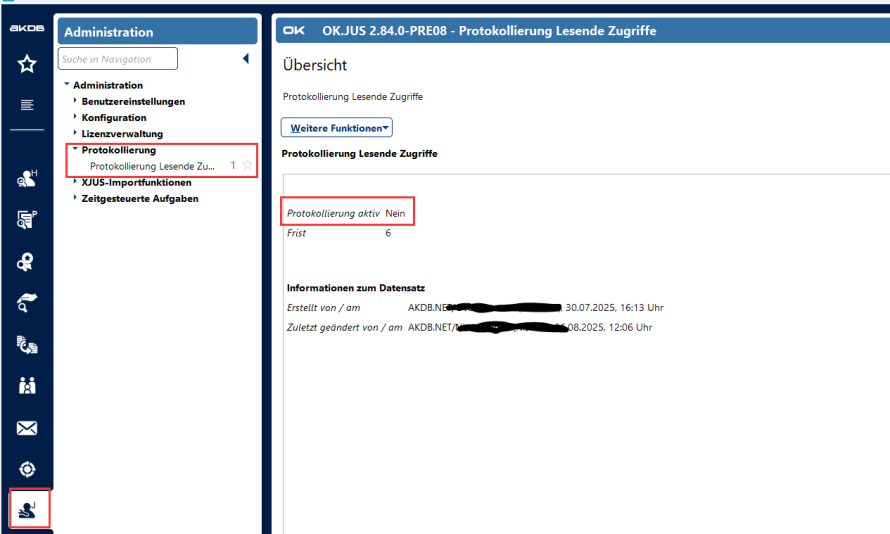Expand the Lizenzverwaltung node

pos(75,133)
